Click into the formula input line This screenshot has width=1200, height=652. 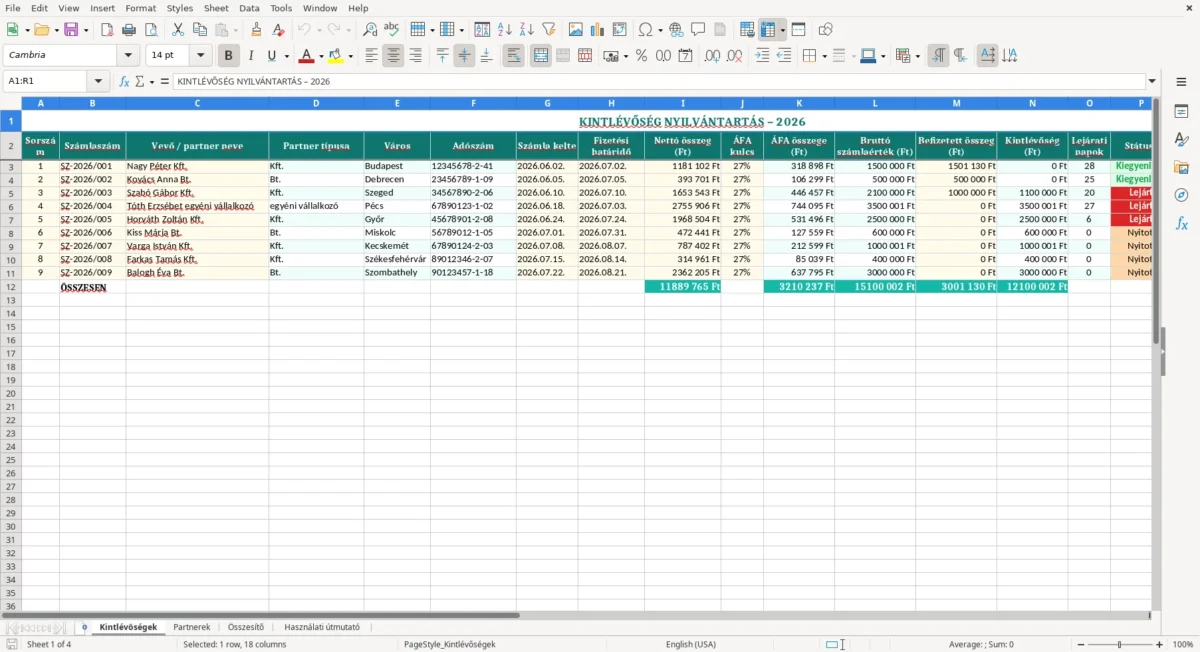click(x=658, y=81)
